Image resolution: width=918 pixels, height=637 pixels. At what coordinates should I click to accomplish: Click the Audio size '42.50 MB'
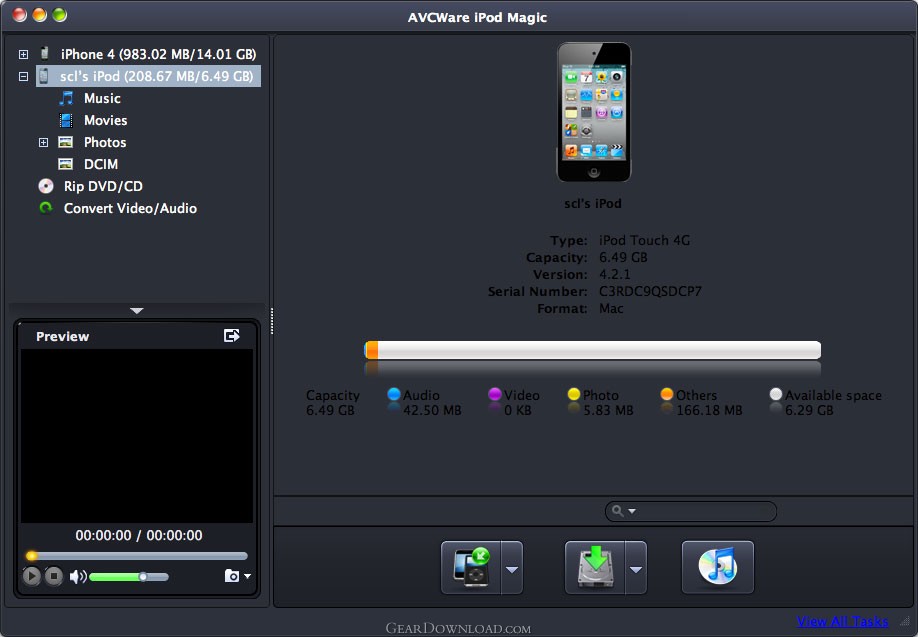tap(432, 410)
